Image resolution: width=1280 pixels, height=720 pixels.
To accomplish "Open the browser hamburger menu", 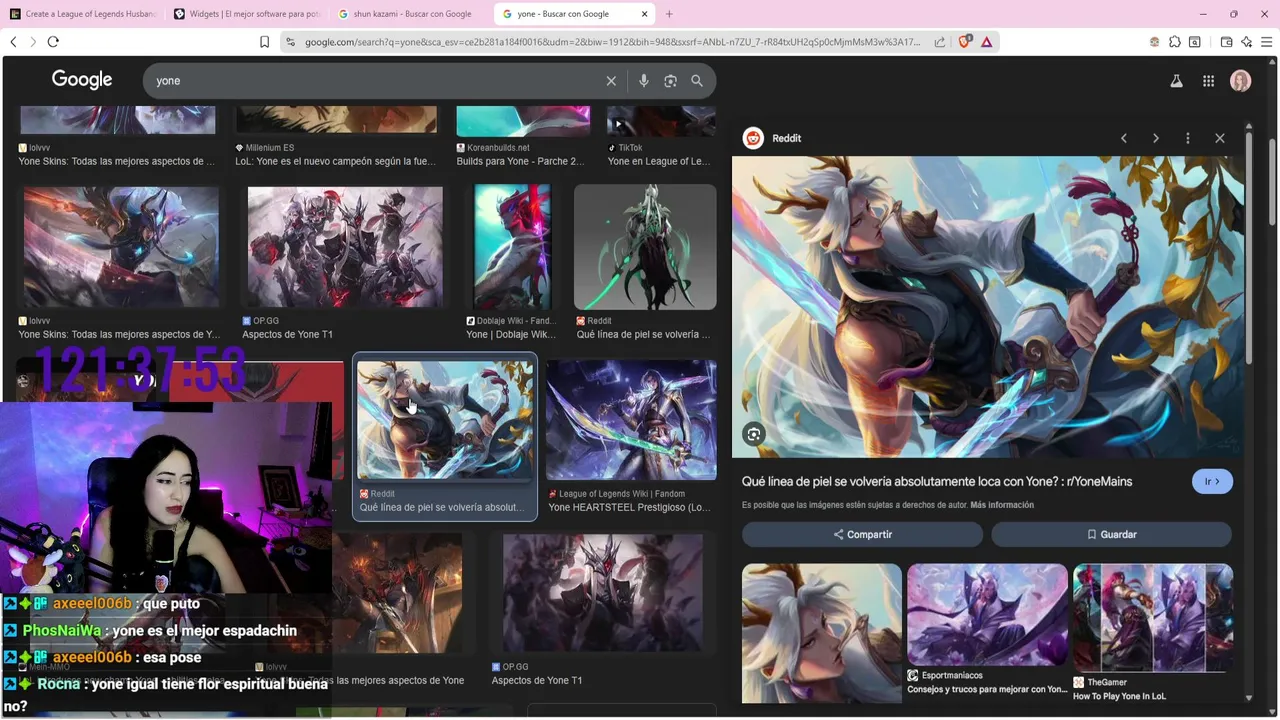I will pyautogui.click(x=1266, y=42).
